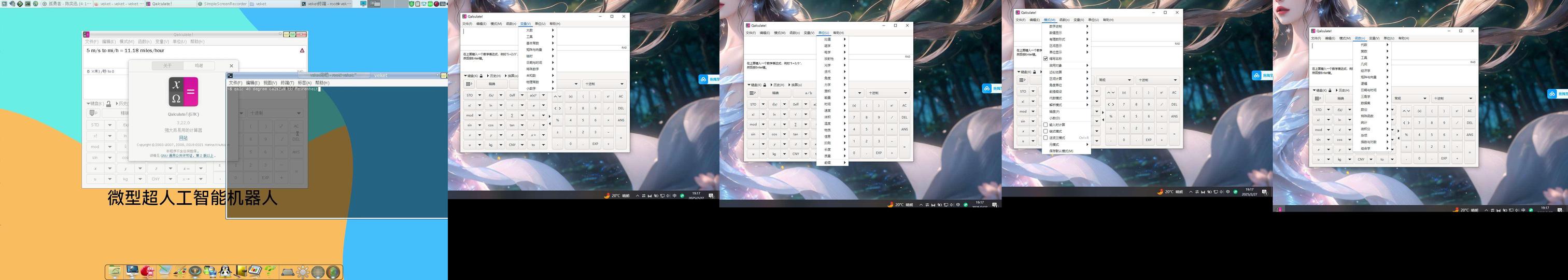Click CNY in the 变量-menu window
Screen dimensions: 1568x280
[513, 145]
